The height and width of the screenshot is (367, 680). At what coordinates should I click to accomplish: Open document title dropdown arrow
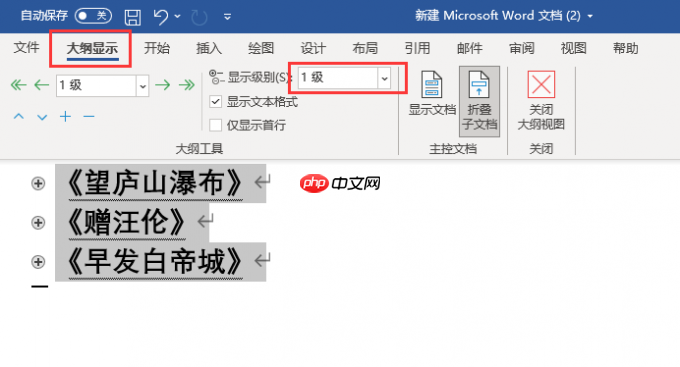(x=590, y=16)
